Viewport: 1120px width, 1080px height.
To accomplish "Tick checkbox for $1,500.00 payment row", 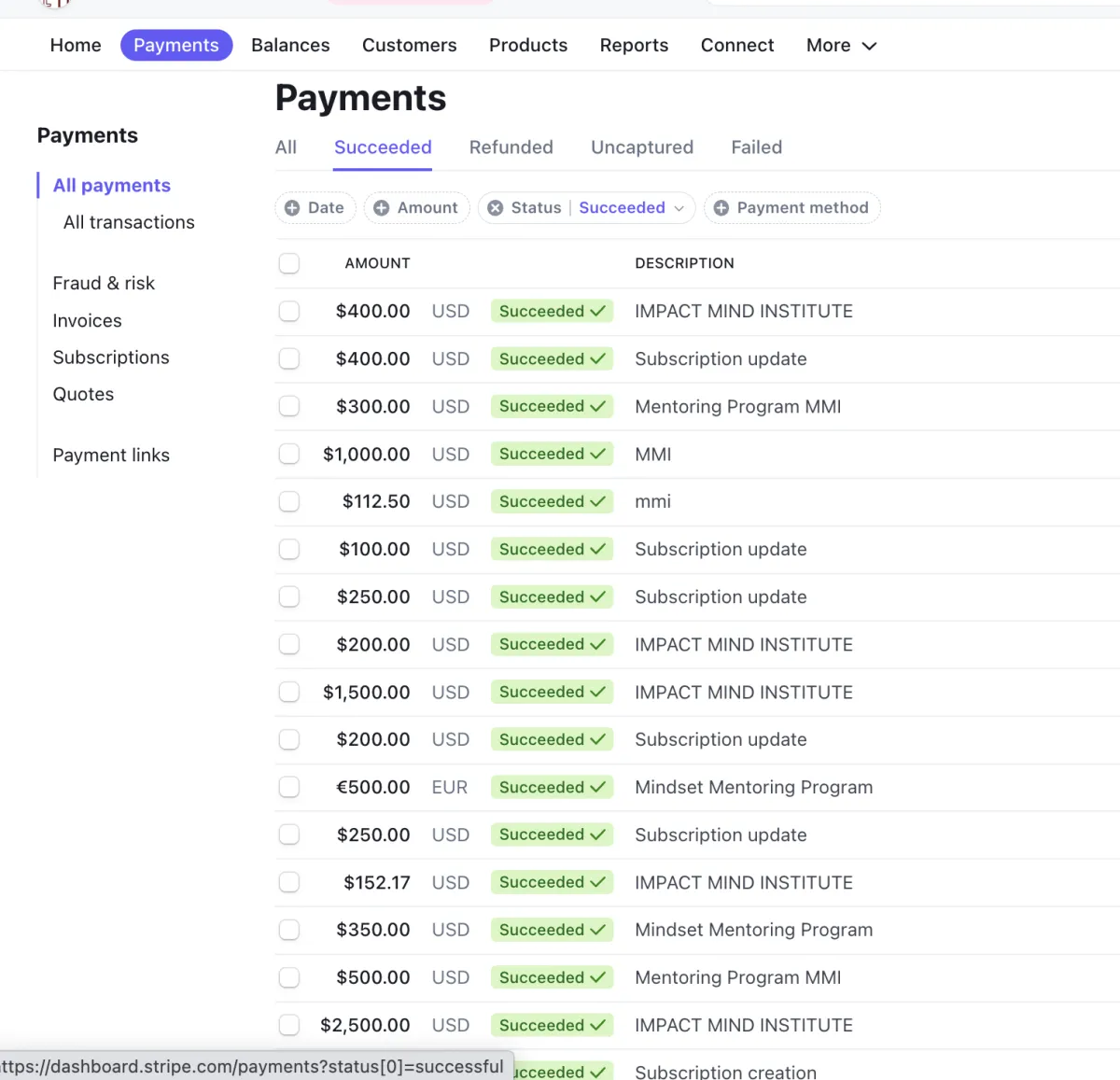I will point(289,692).
